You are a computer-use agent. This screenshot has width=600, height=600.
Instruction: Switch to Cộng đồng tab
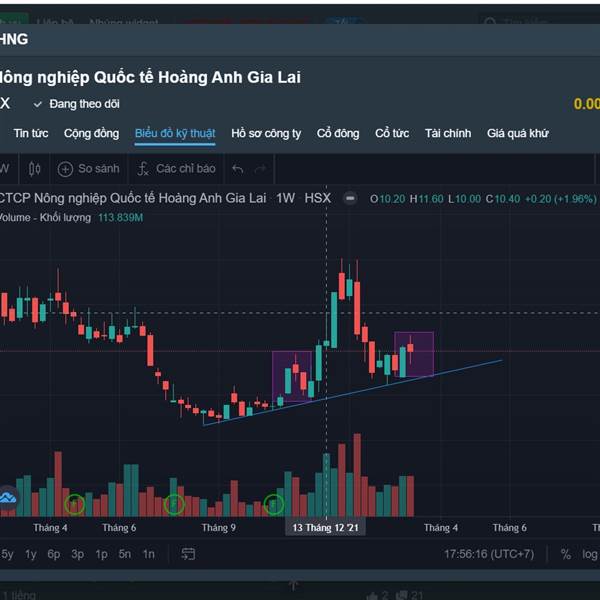point(91,133)
